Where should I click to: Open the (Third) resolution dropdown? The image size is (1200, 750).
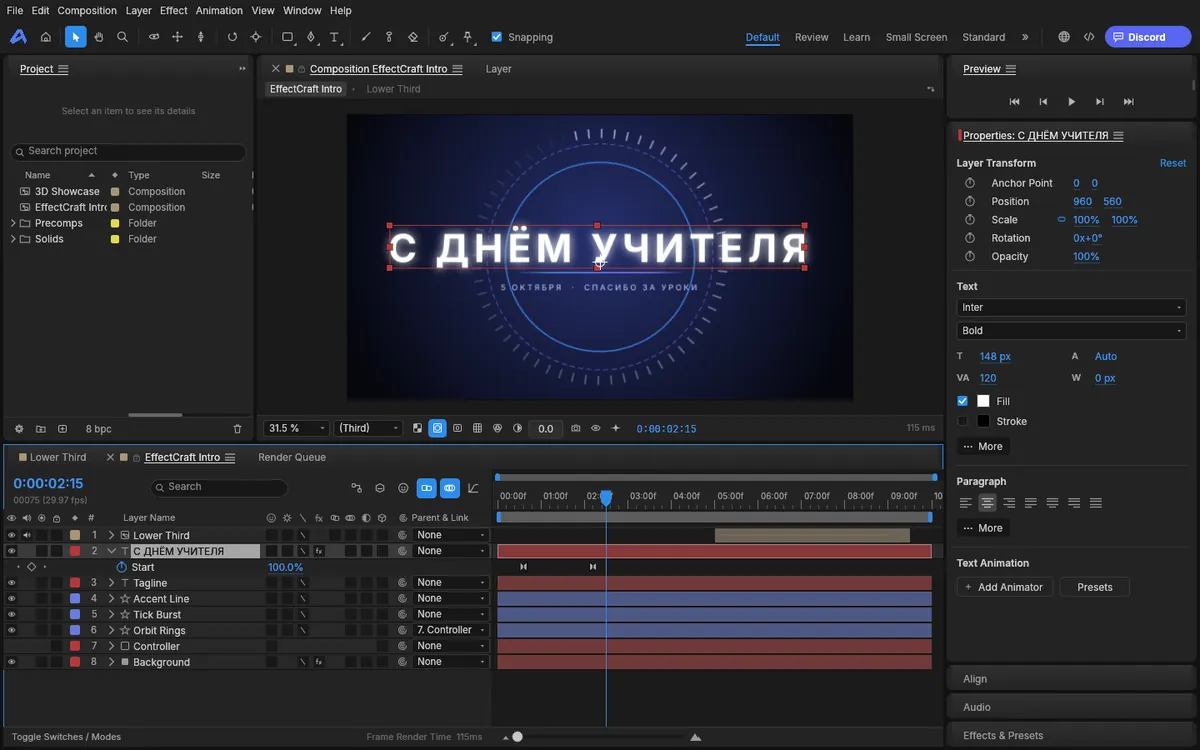(x=368, y=428)
